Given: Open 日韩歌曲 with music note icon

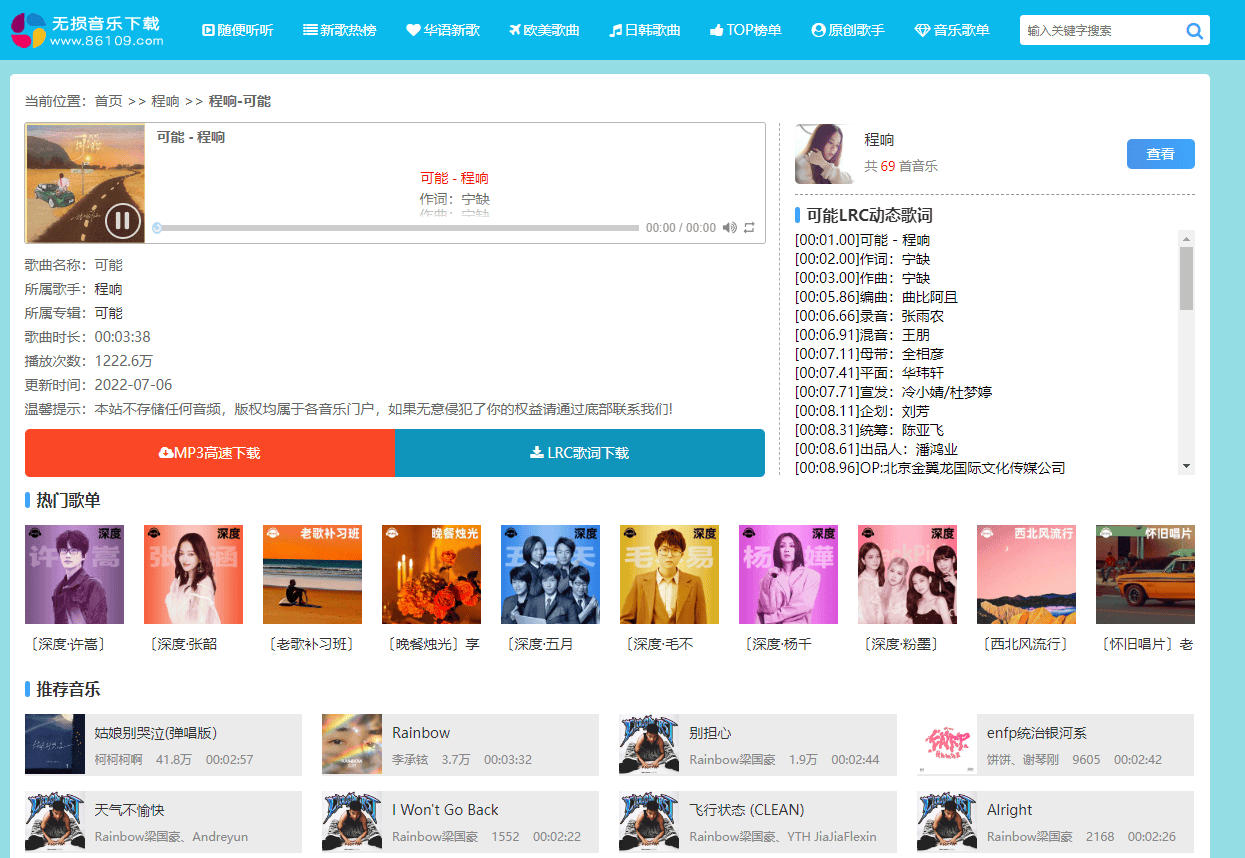Looking at the screenshot, I should coord(645,30).
